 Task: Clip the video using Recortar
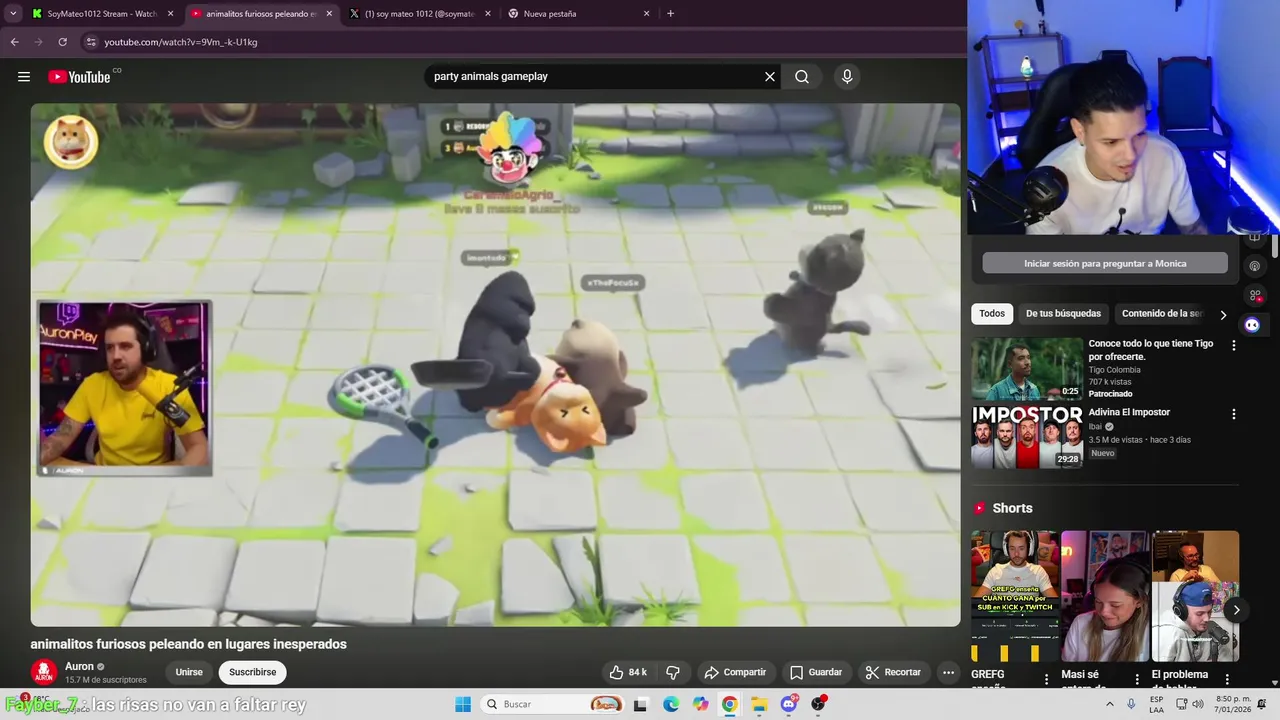pos(893,672)
